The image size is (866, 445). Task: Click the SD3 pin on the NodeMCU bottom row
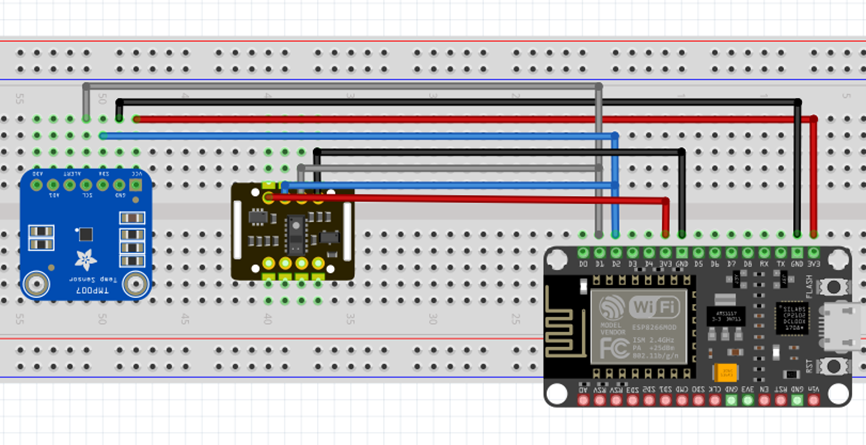(632, 400)
